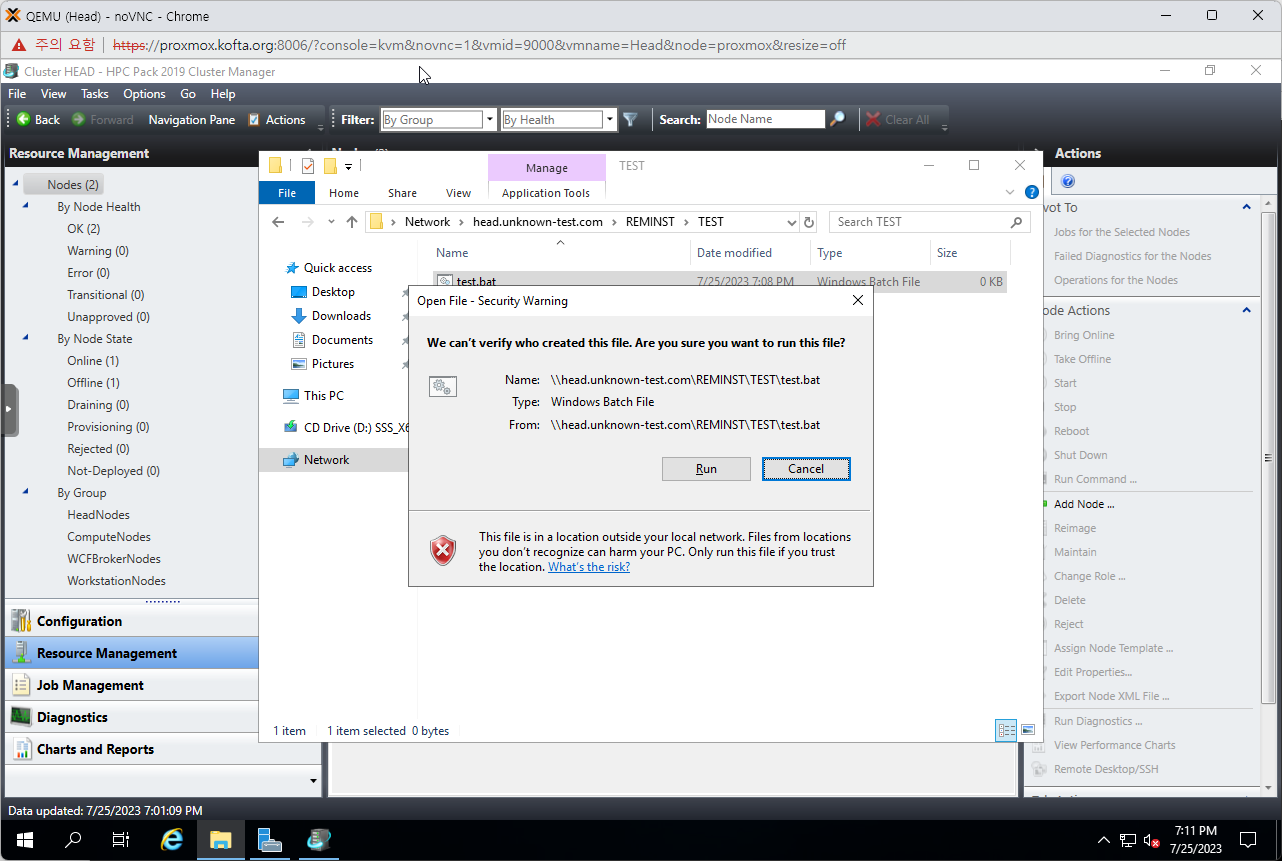Screen dimensions: 1282x861
Task: Open Internet Explorer from the taskbar
Action: (172, 840)
